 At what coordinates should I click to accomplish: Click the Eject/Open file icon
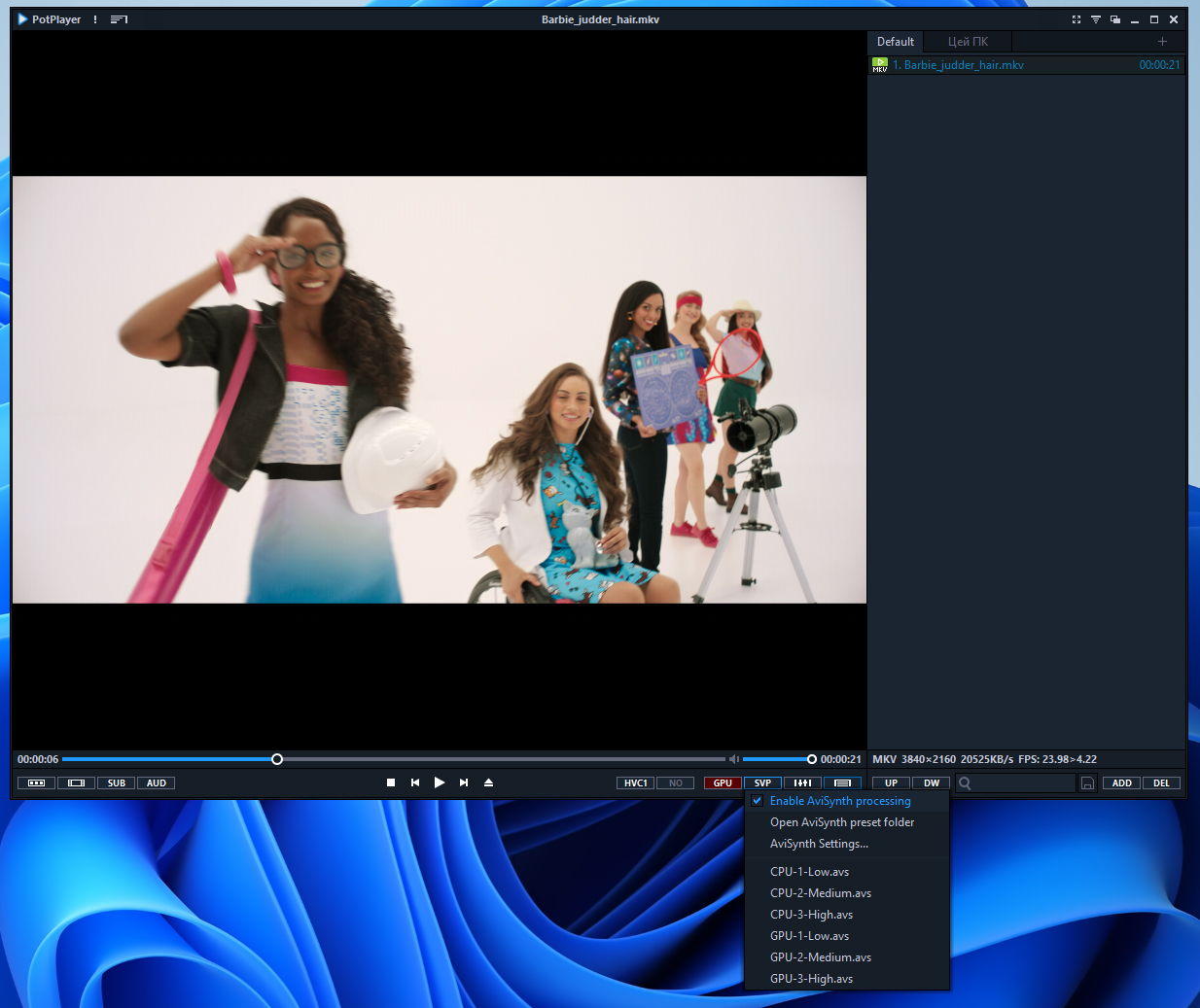tap(488, 782)
